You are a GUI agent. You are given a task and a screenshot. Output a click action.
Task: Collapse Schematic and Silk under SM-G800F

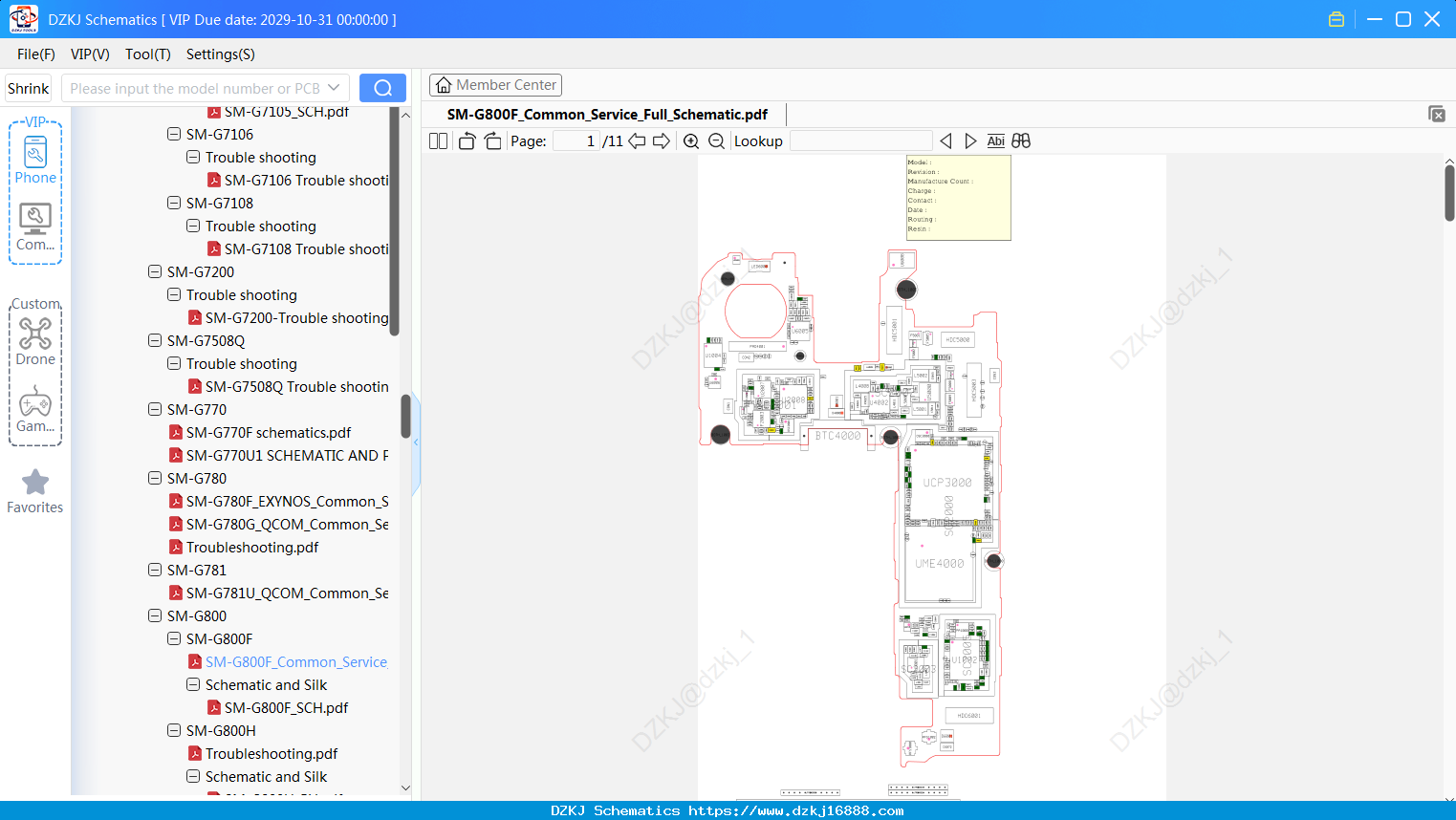click(193, 684)
